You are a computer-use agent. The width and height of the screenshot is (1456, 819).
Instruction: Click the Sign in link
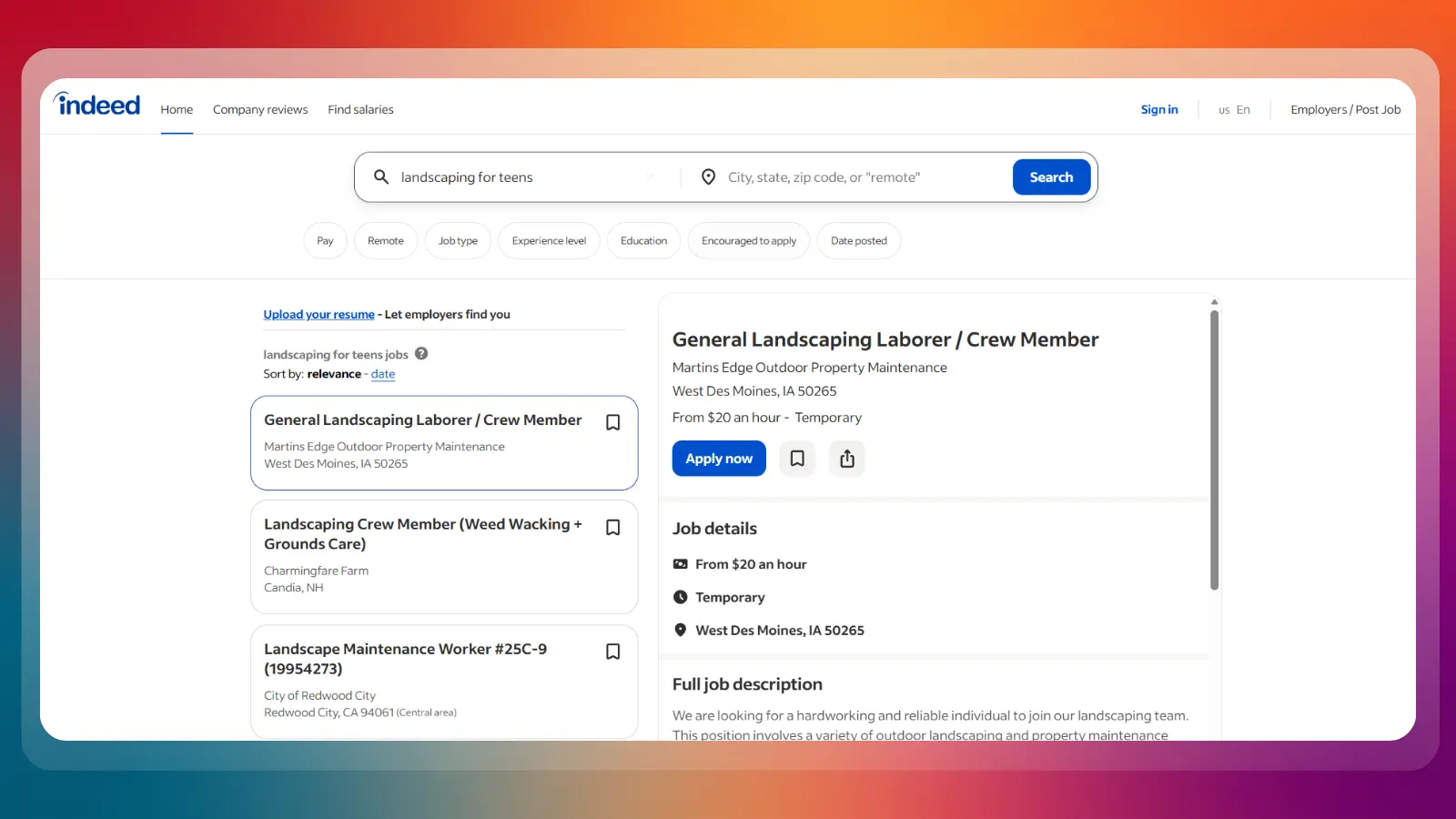(1159, 110)
